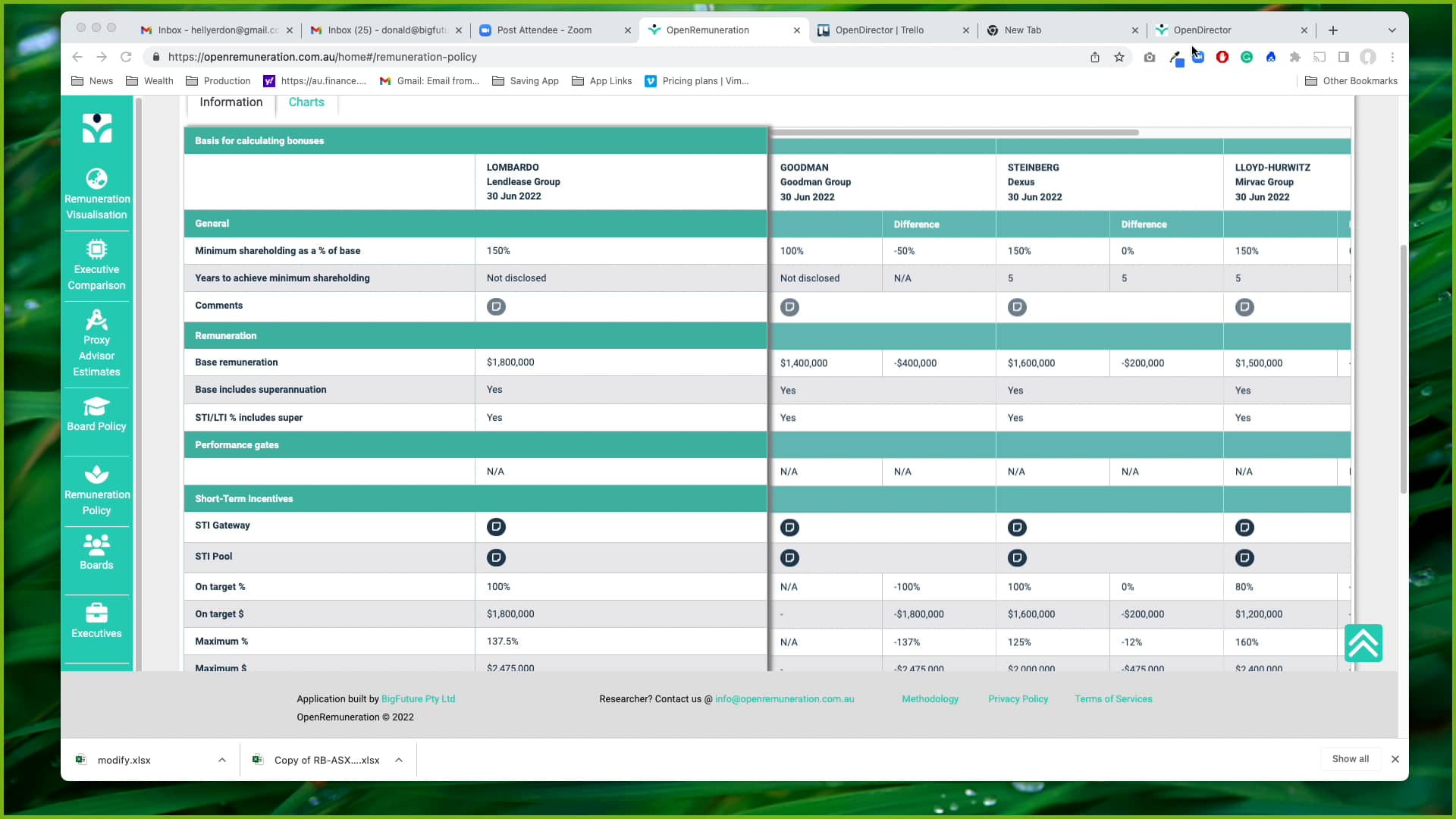Switch to Post Attendee - Zoom tab
Viewport: 1456px width, 819px height.
point(555,30)
